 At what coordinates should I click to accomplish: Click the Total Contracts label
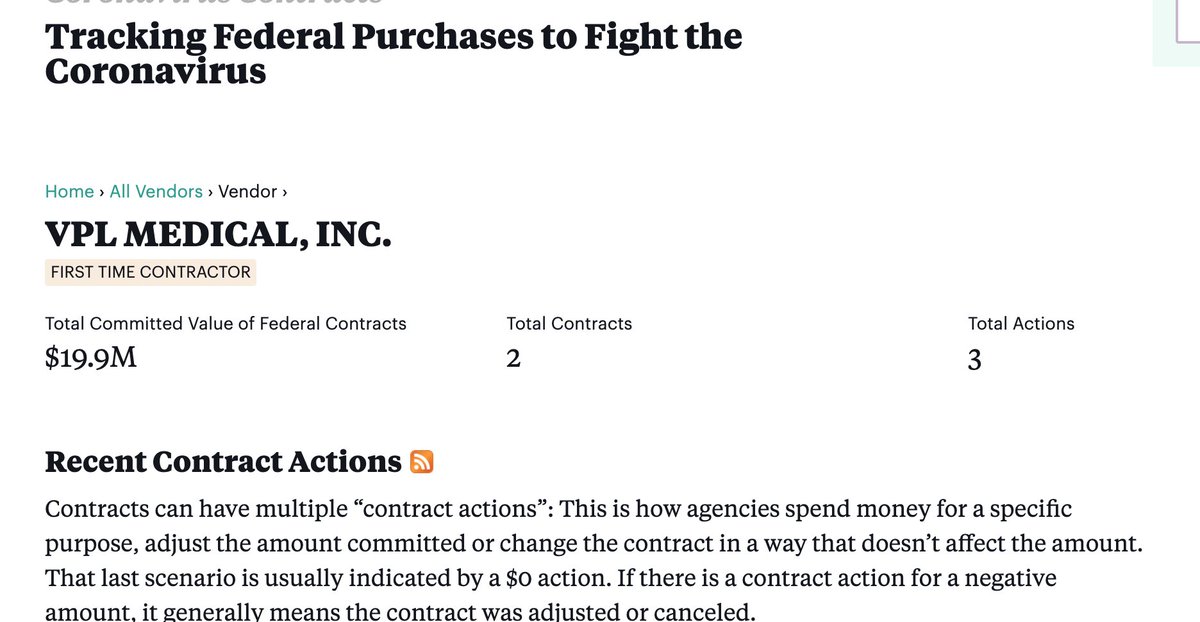click(569, 324)
